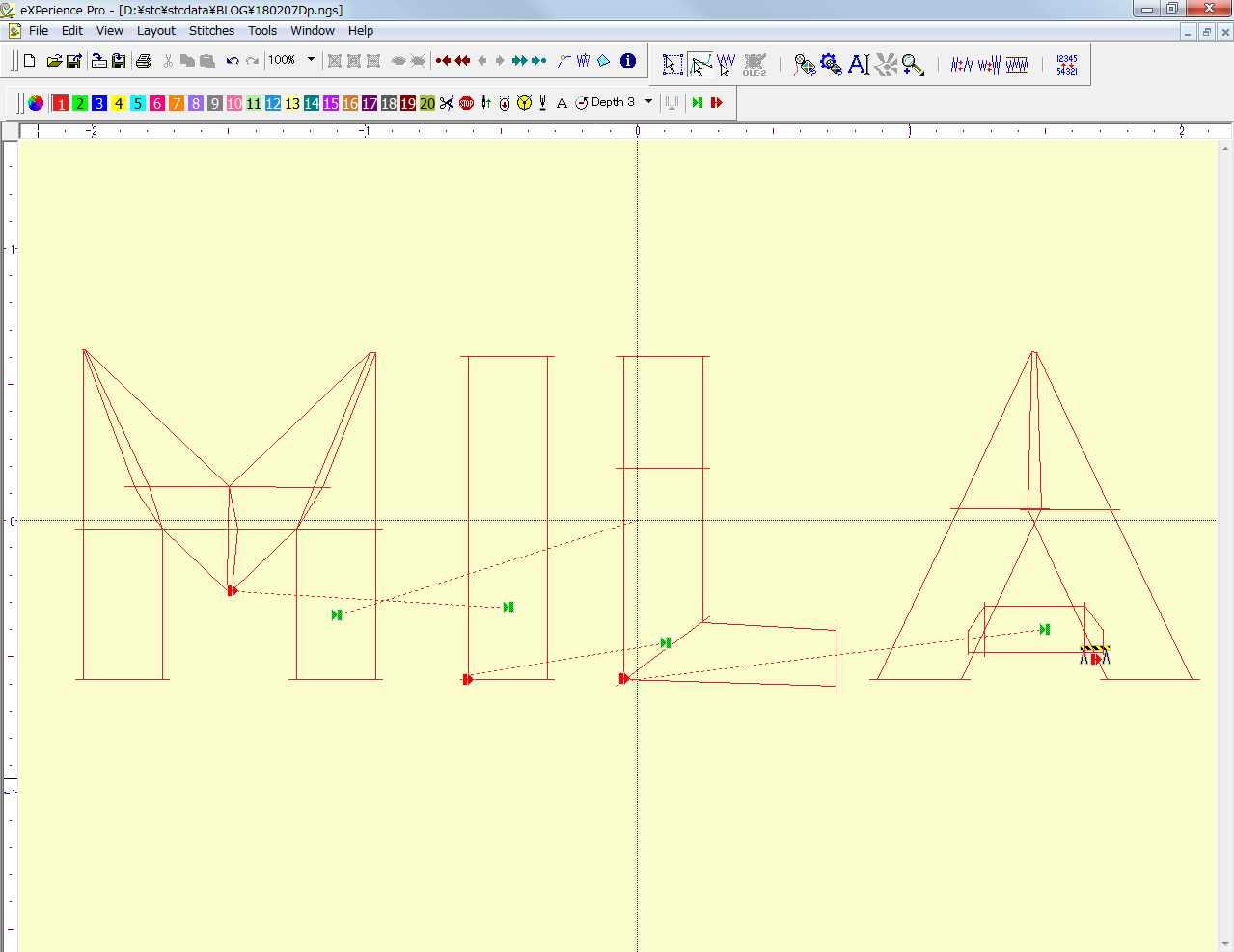
Task: Click the needle up/down command icon
Action: point(486,103)
